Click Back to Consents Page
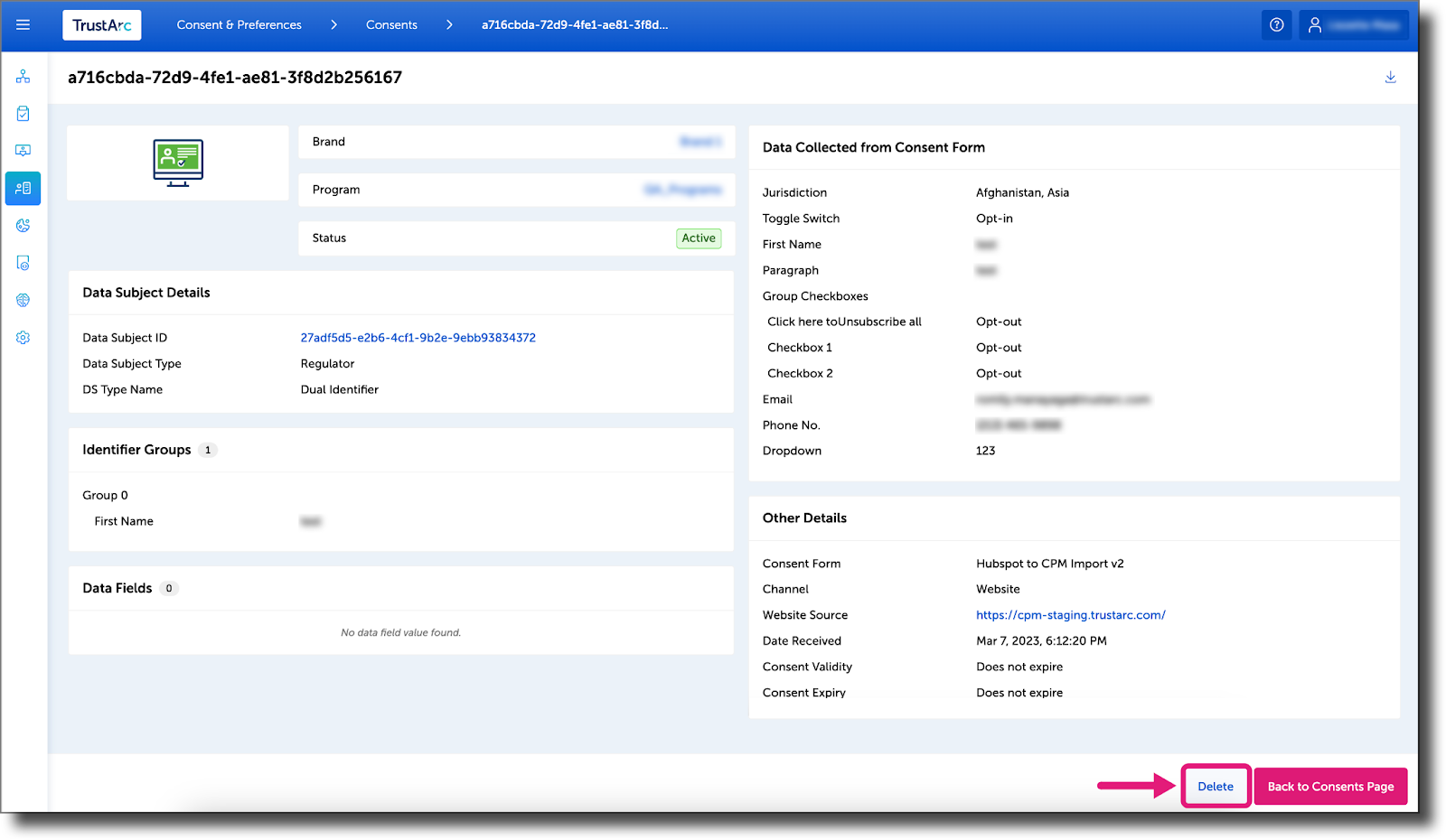1446x840 pixels. (1330, 786)
